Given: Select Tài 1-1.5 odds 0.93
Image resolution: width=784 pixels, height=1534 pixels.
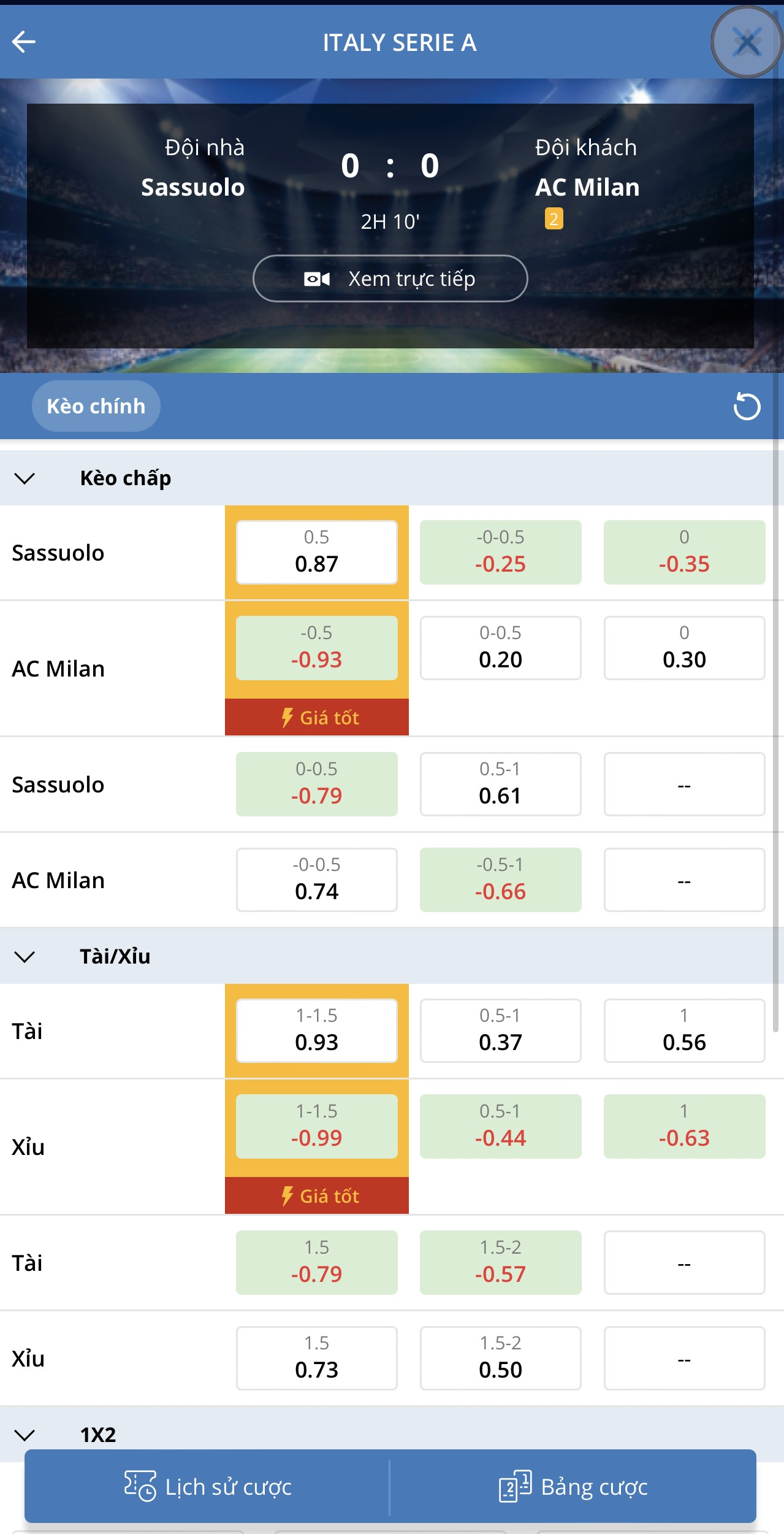Looking at the screenshot, I should (317, 1030).
